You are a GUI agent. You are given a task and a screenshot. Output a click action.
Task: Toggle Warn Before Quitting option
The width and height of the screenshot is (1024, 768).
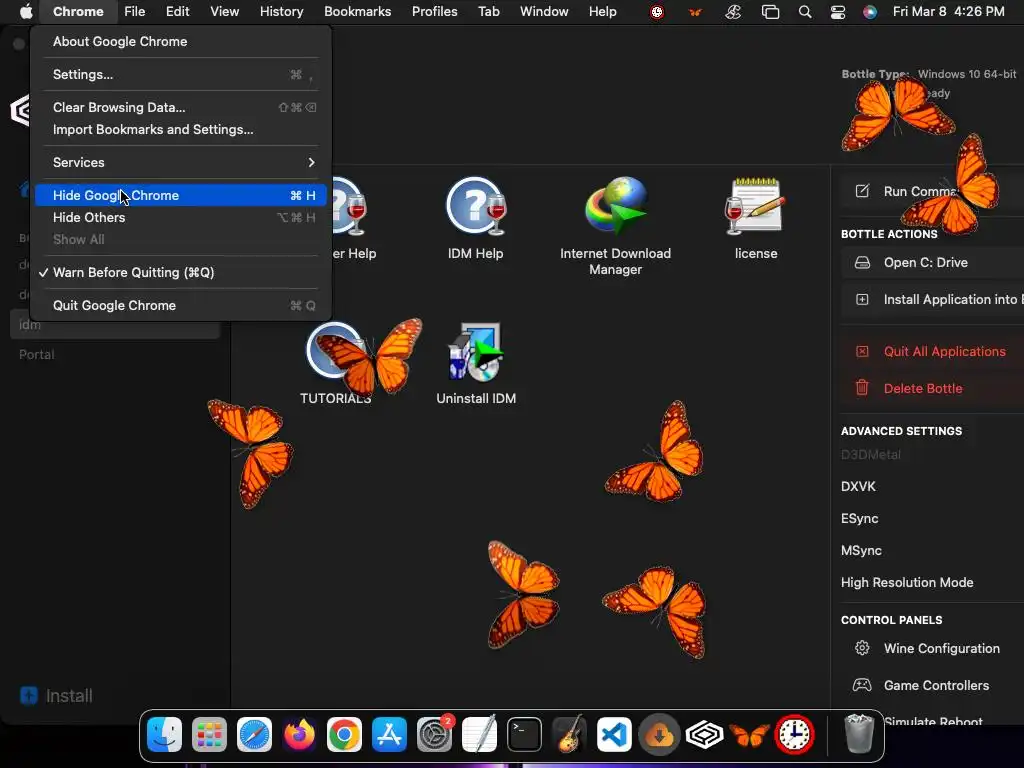181,272
